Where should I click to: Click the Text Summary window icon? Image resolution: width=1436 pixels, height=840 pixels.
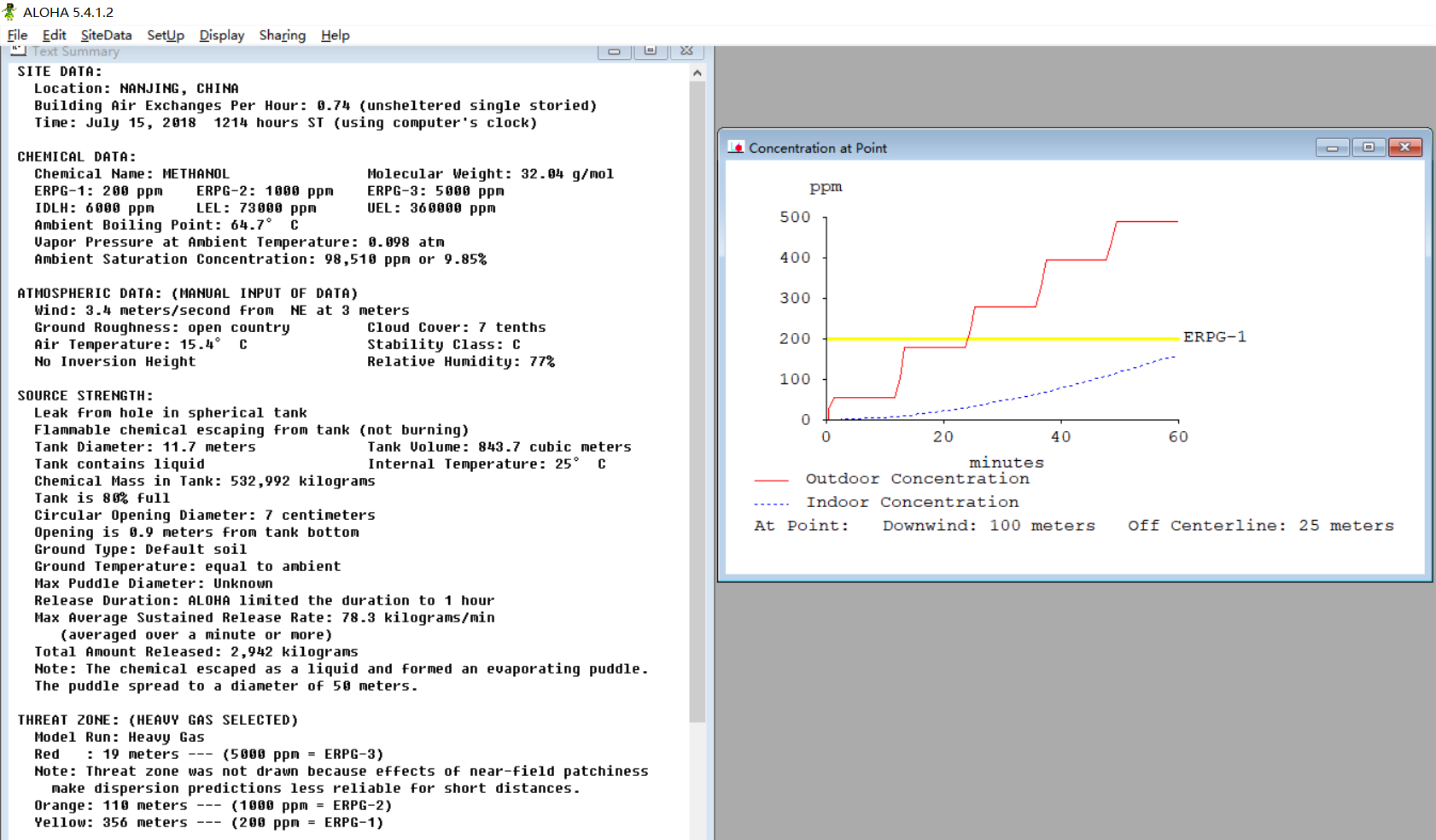(19, 51)
